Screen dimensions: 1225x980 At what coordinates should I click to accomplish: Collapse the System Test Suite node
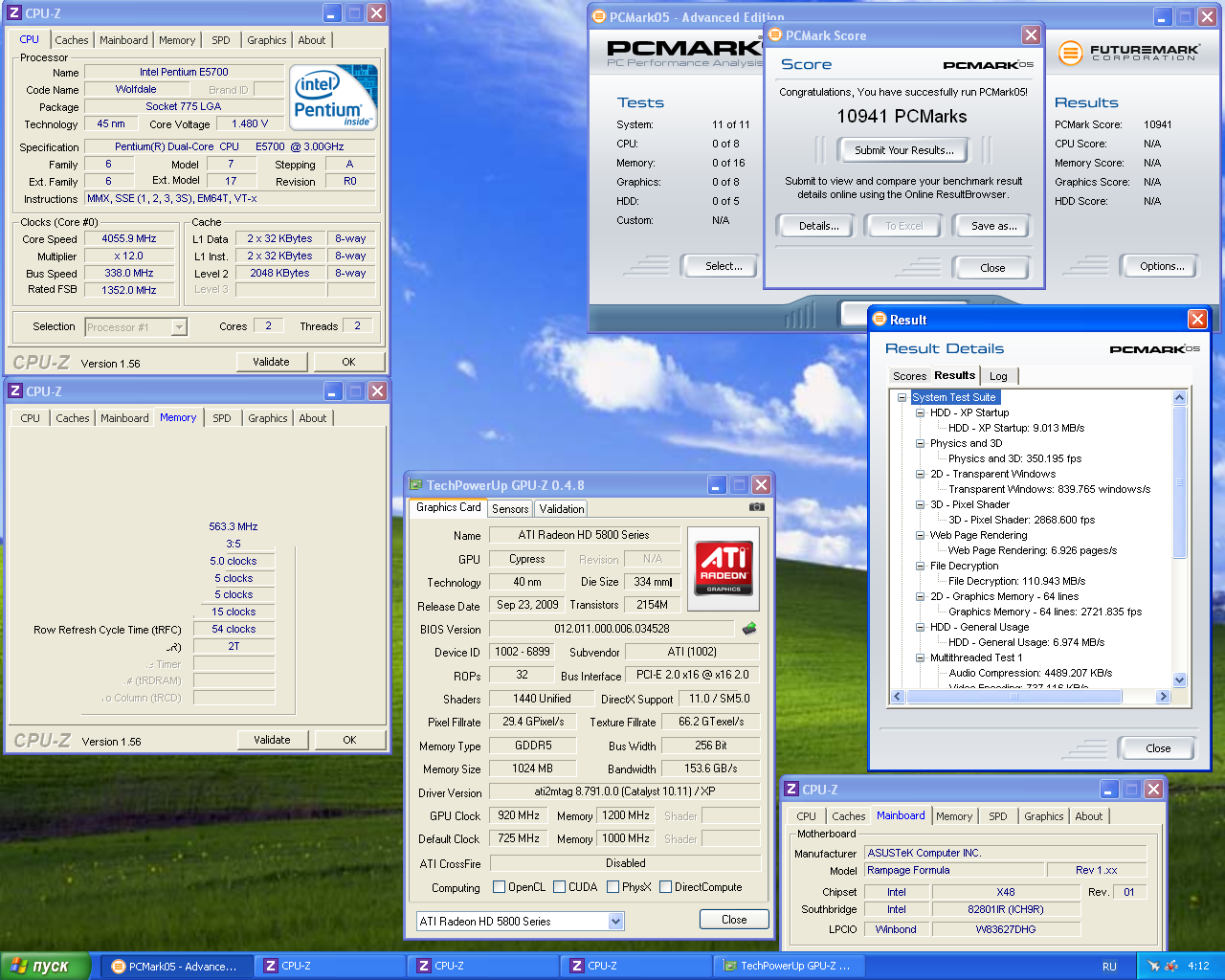pos(902,397)
